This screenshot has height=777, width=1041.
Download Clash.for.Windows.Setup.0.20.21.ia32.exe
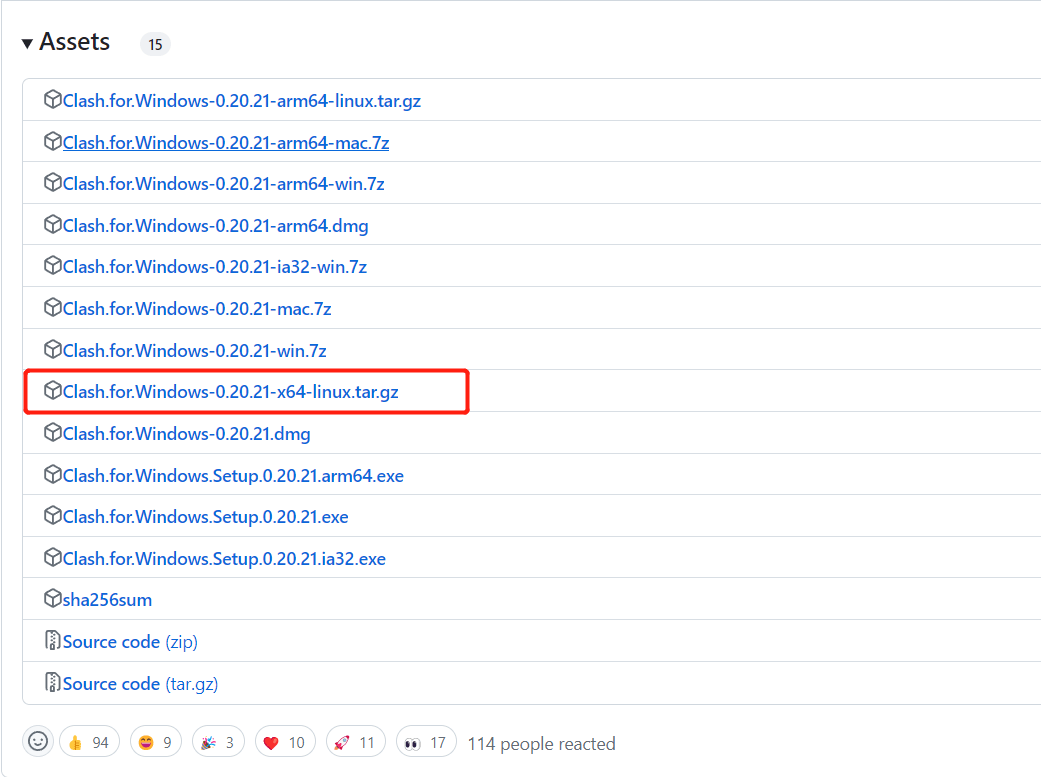tap(224, 559)
